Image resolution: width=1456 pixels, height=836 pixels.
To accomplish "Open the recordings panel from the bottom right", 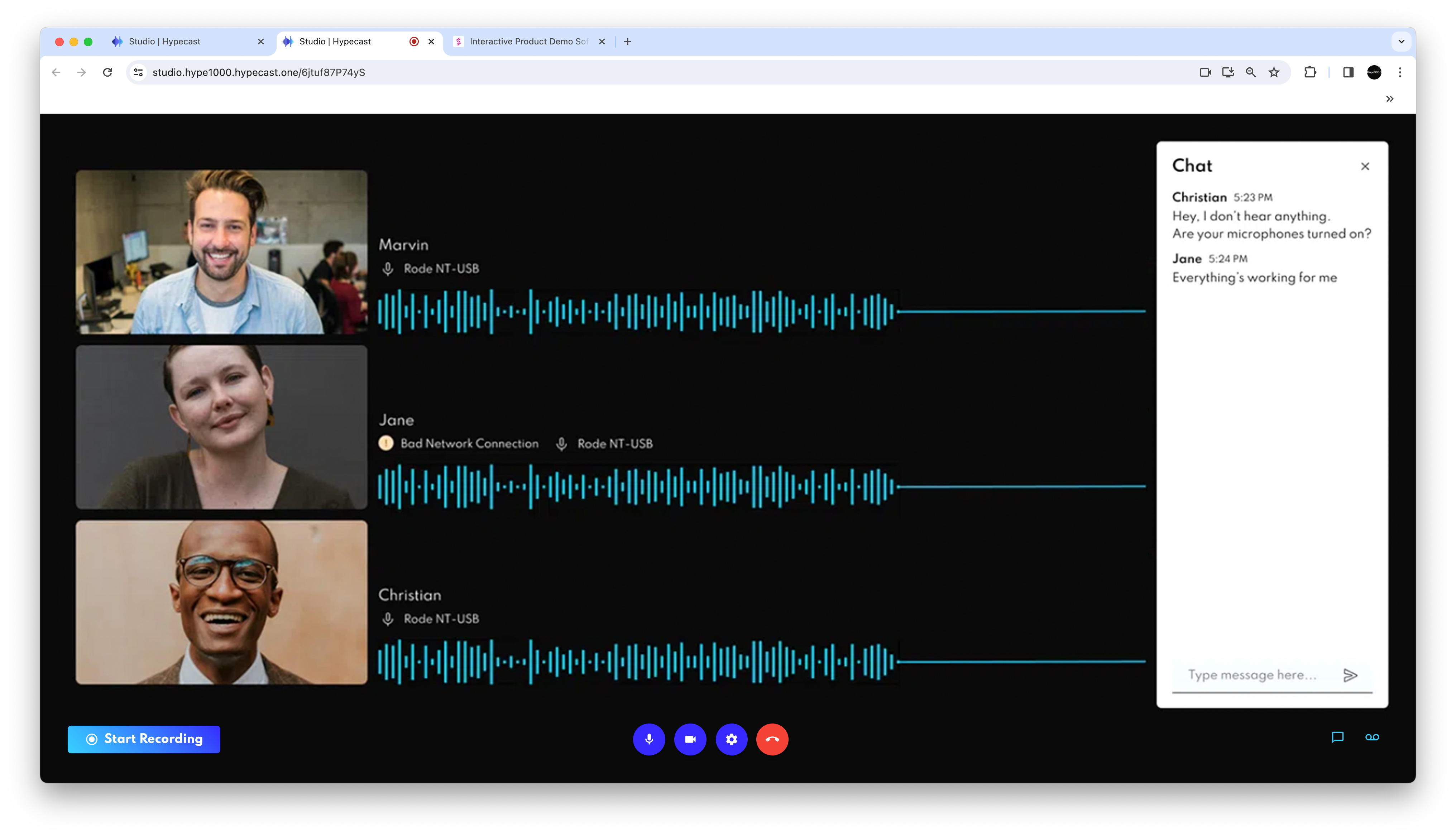I will tap(1371, 737).
